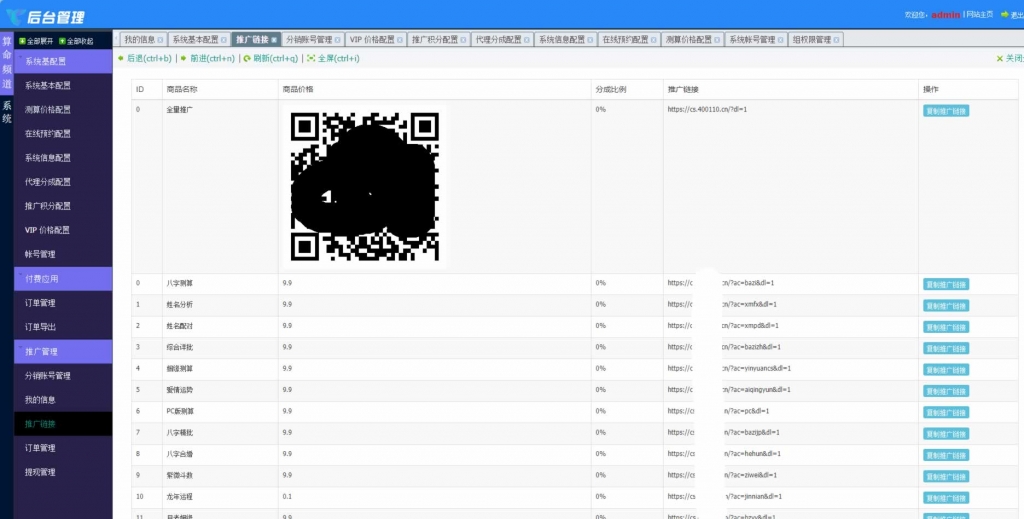1024x519 pixels.
Task: Click the 网站主页 link in header
Action: (982, 15)
